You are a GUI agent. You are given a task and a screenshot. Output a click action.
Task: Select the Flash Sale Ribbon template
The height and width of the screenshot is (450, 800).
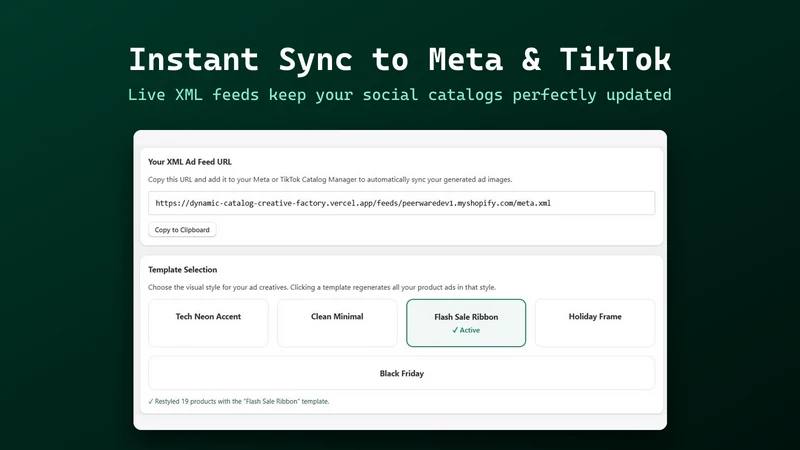click(466, 323)
